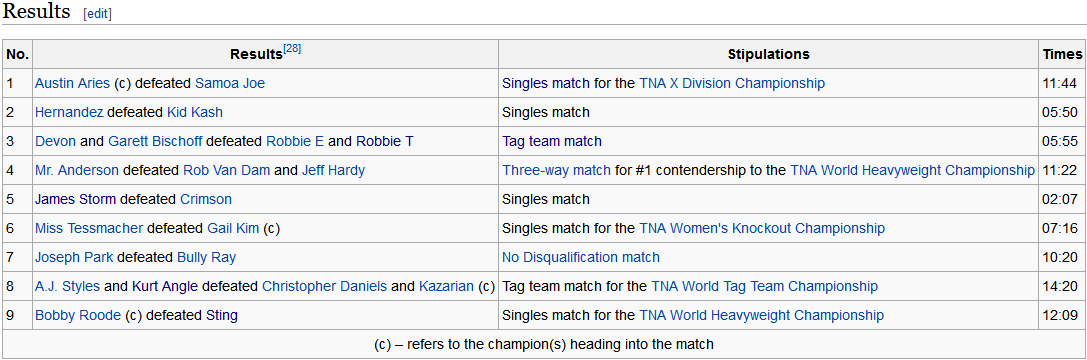
Task: Click the Bobby Roode link
Action: (x=78, y=316)
